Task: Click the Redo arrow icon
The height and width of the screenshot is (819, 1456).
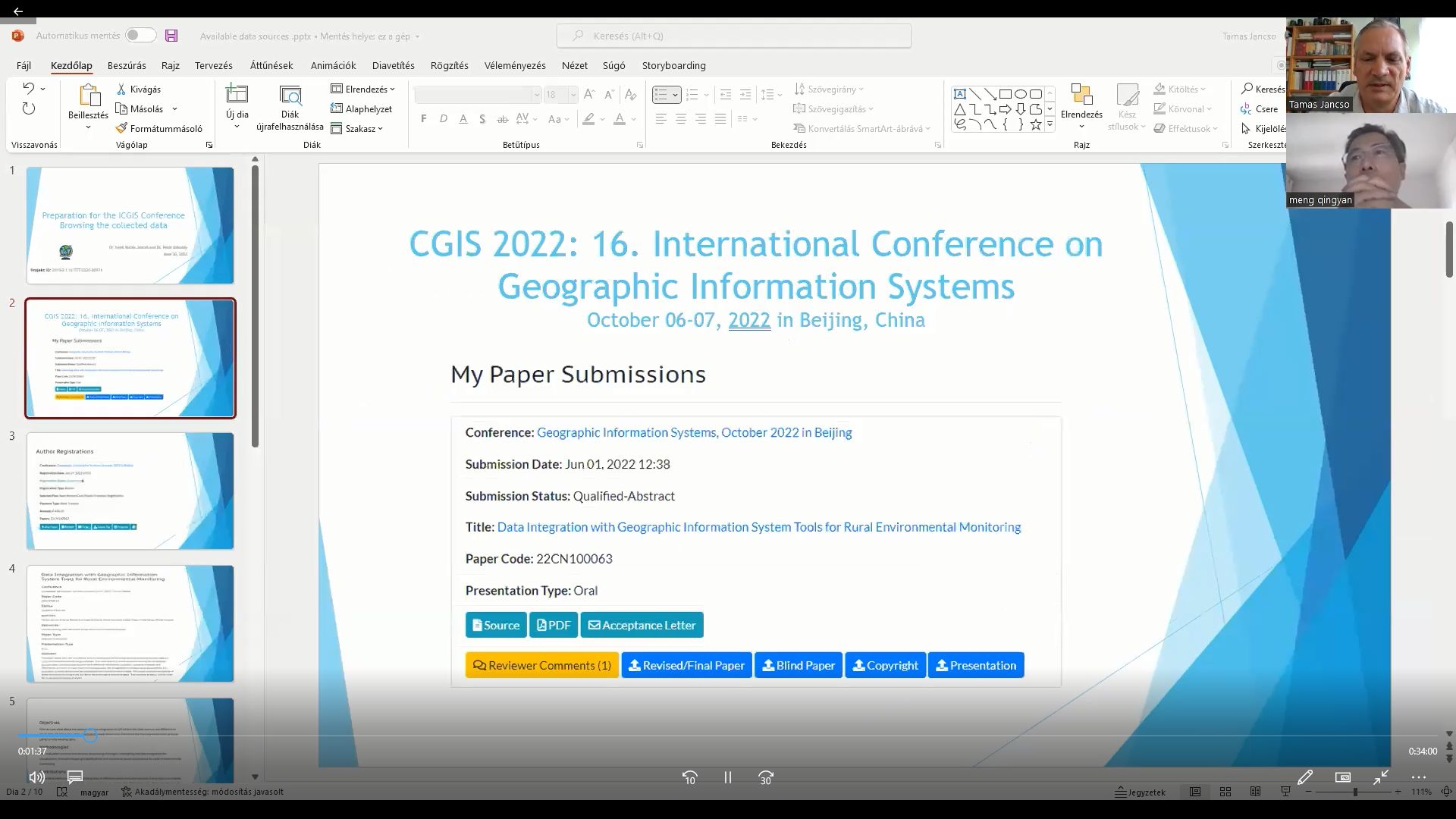Action: click(29, 108)
